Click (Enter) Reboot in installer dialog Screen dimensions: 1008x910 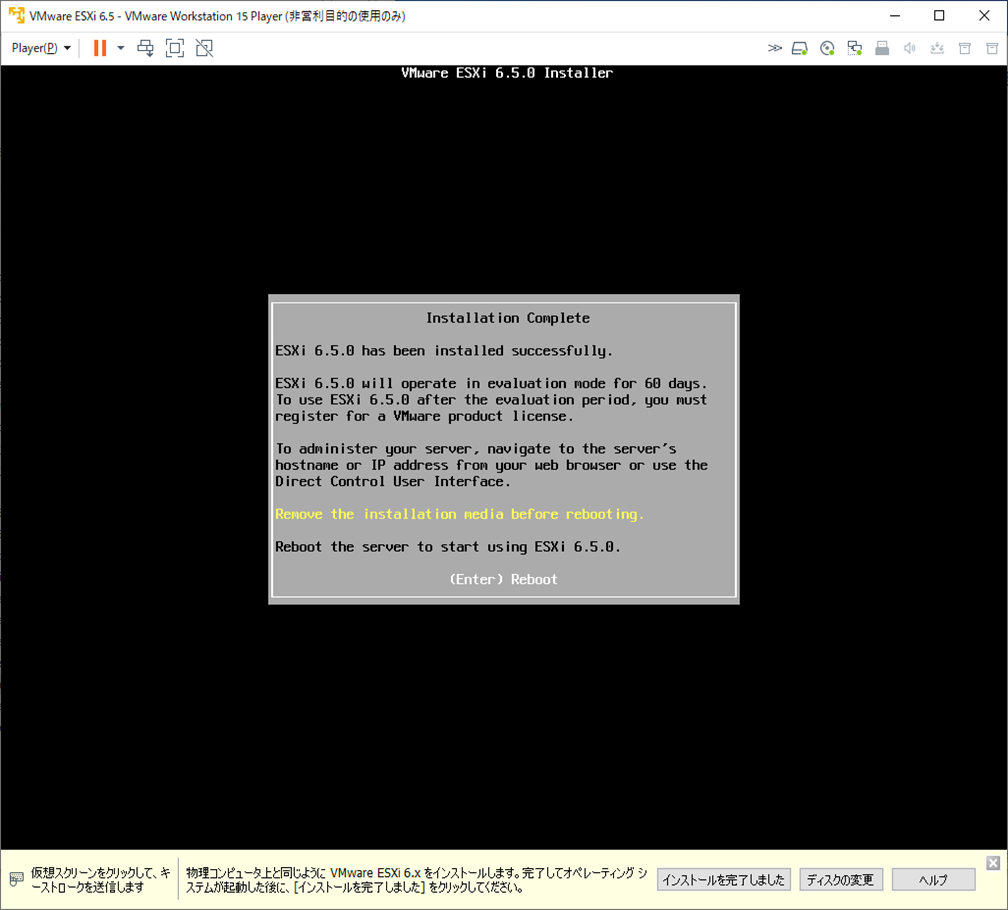point(503,580)
